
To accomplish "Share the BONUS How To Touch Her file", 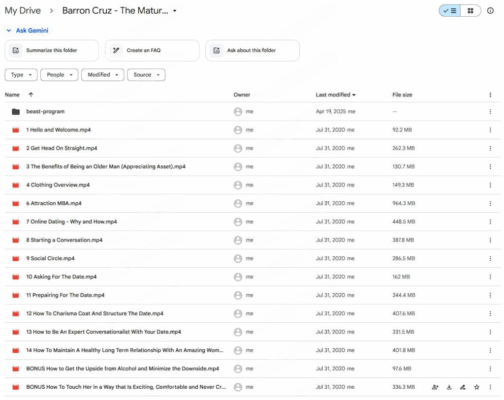I will pos(435,387).
